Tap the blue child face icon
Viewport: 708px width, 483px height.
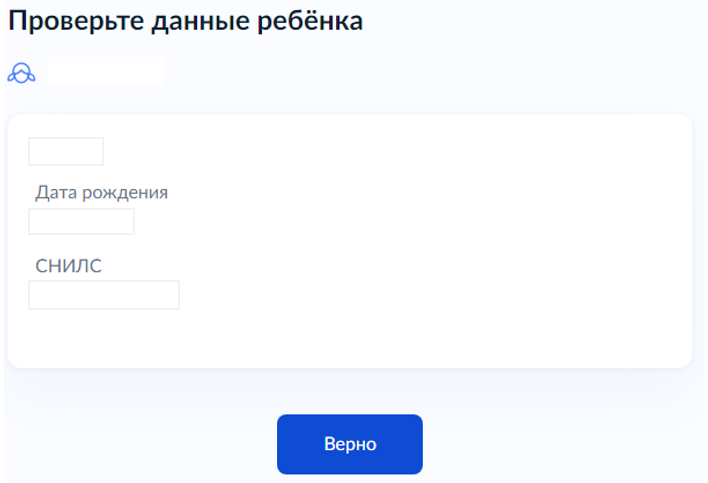pos(21,72)
